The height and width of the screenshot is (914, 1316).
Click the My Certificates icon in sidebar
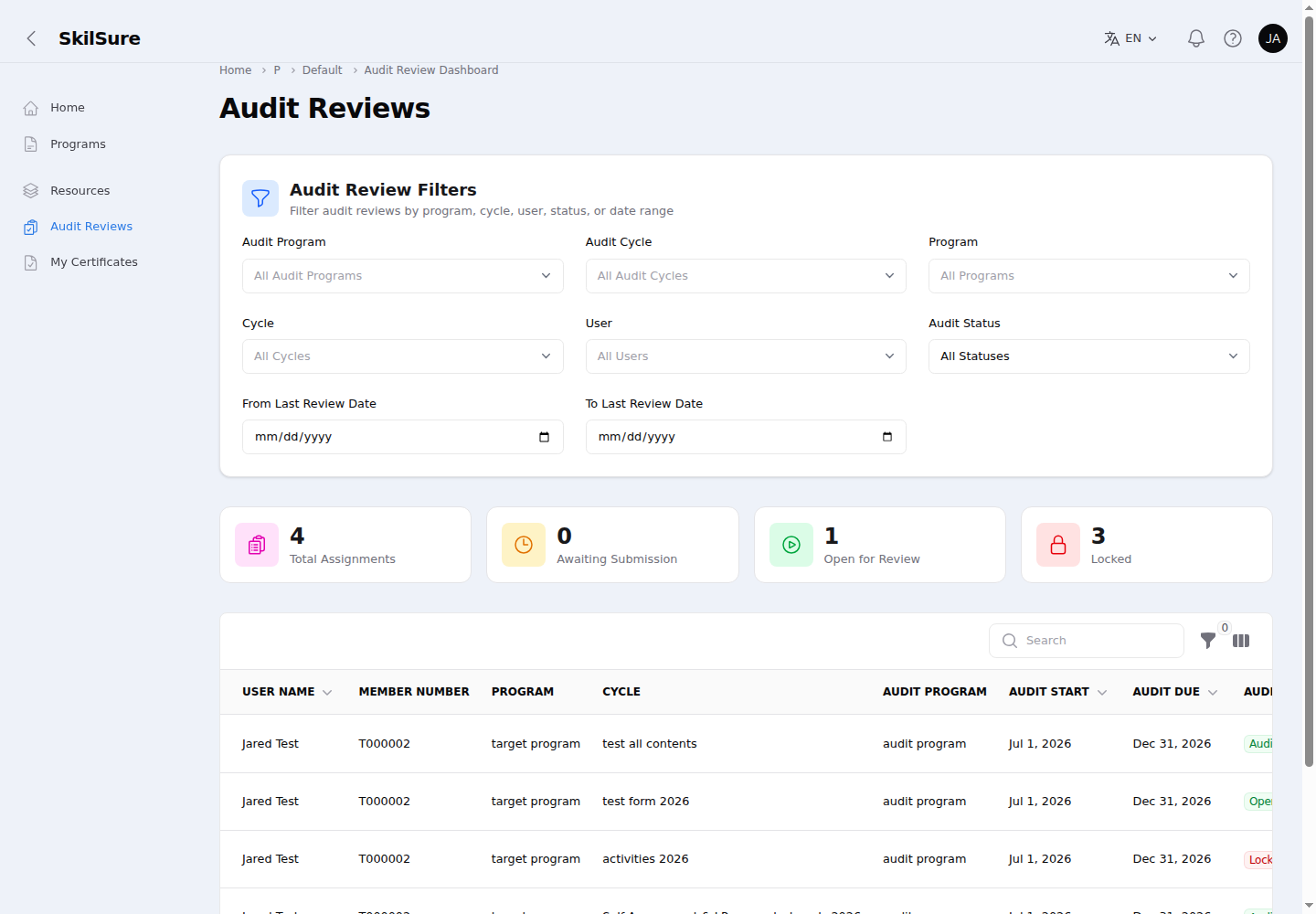pos(31,262)
